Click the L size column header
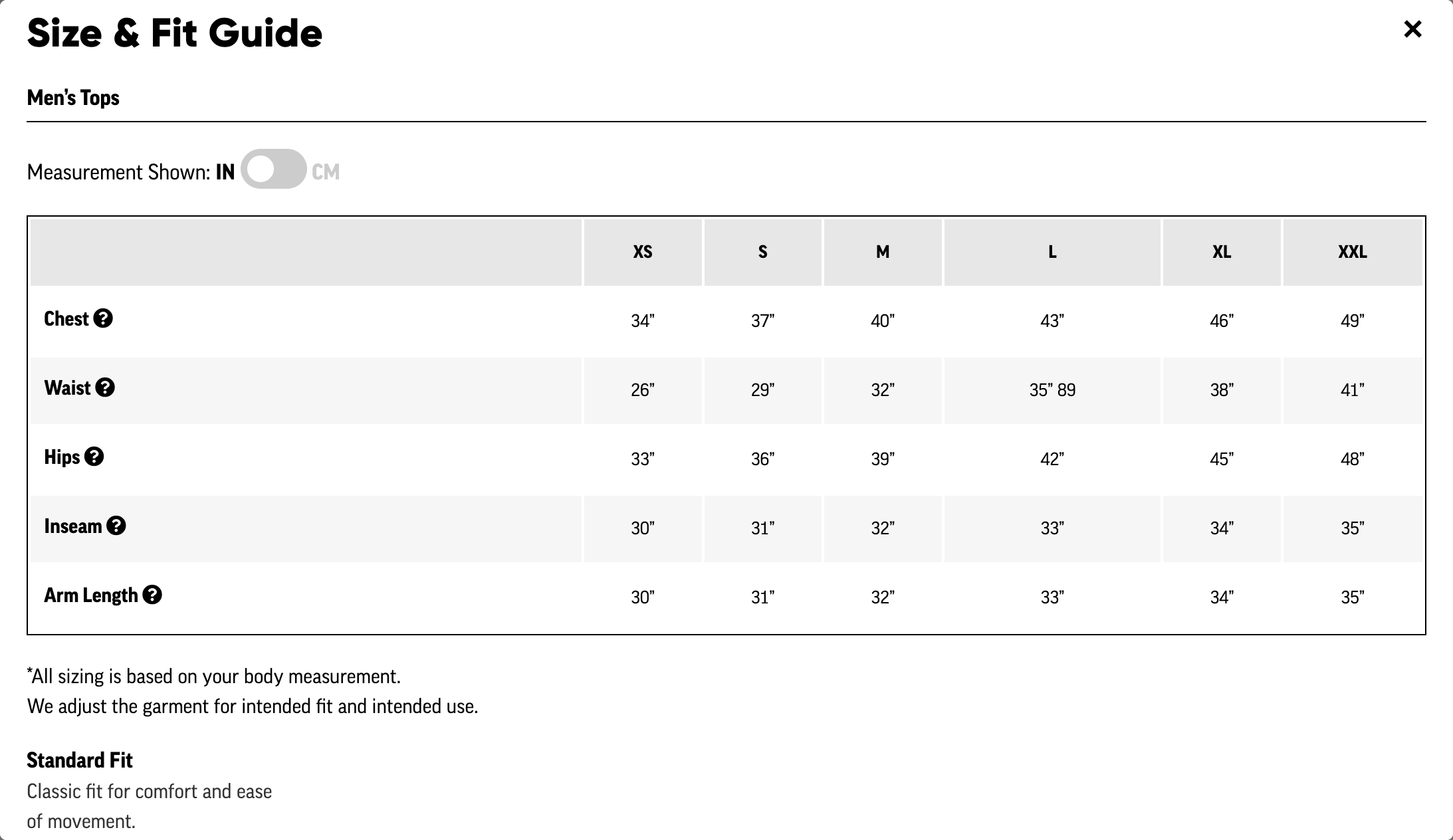This screenshot has width=1453, height=840. click(x=1052, y=253)
